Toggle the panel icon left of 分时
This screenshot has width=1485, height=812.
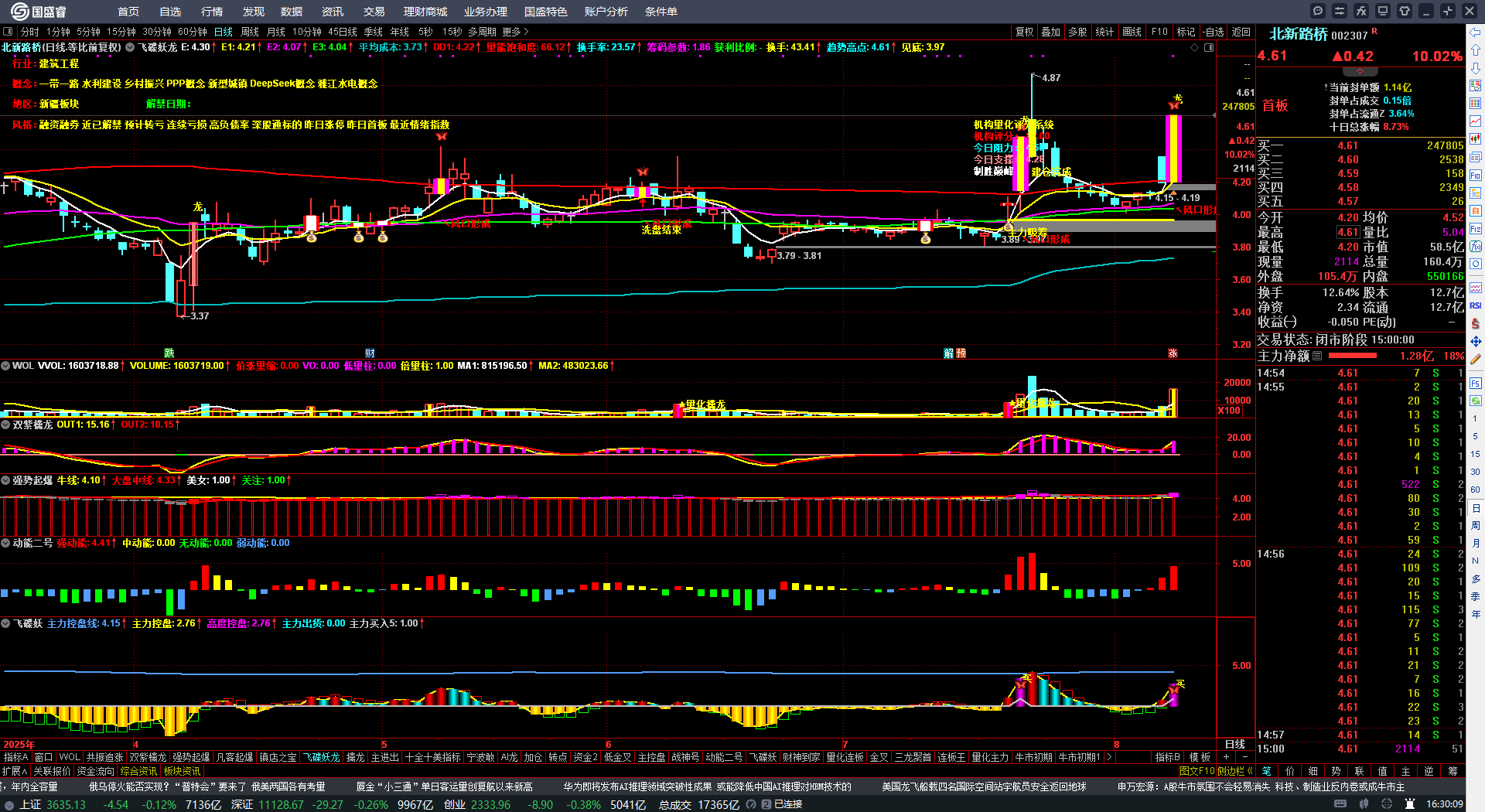coord(8,32)
